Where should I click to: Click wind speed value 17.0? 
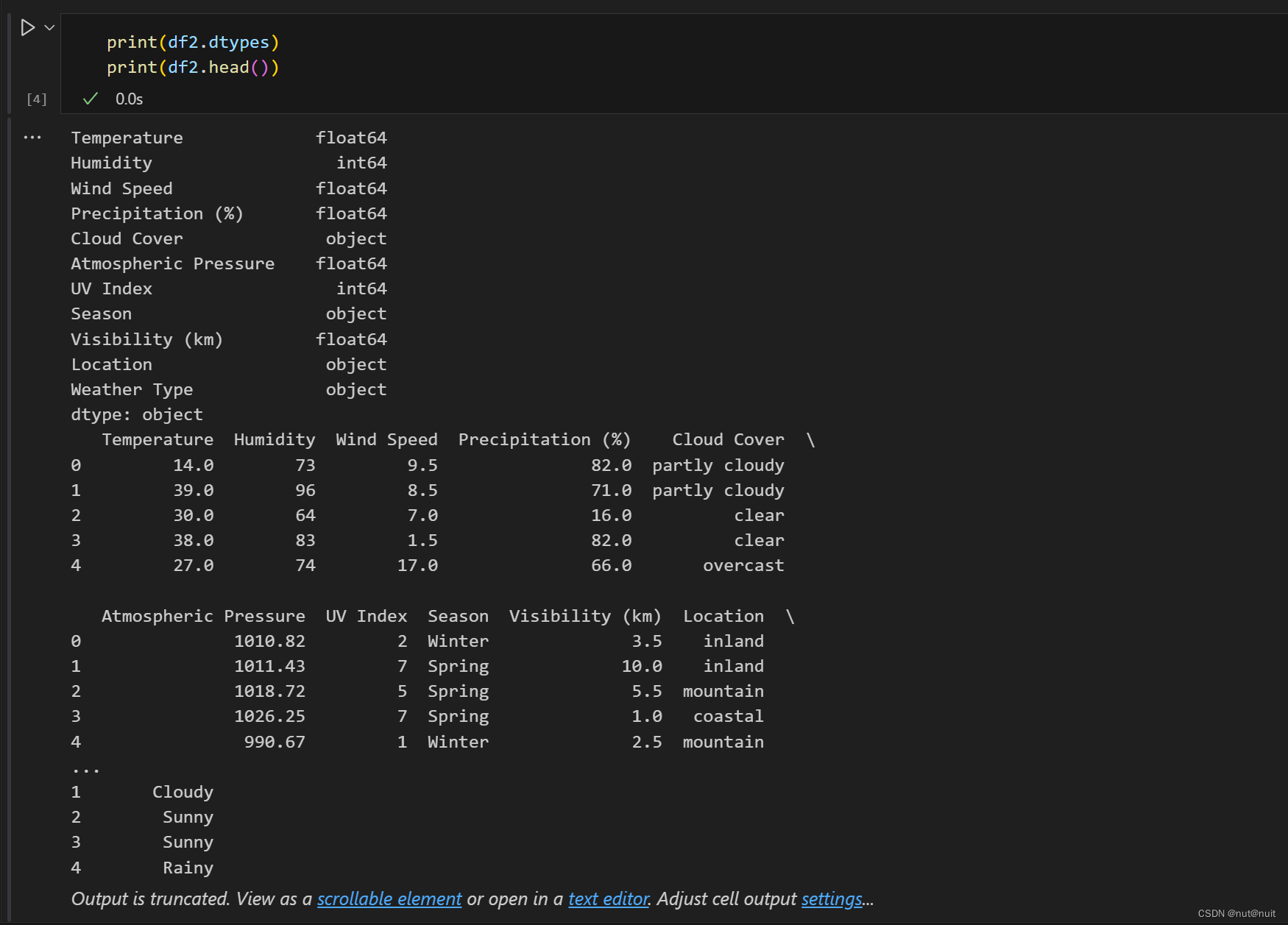pos(417,565)
